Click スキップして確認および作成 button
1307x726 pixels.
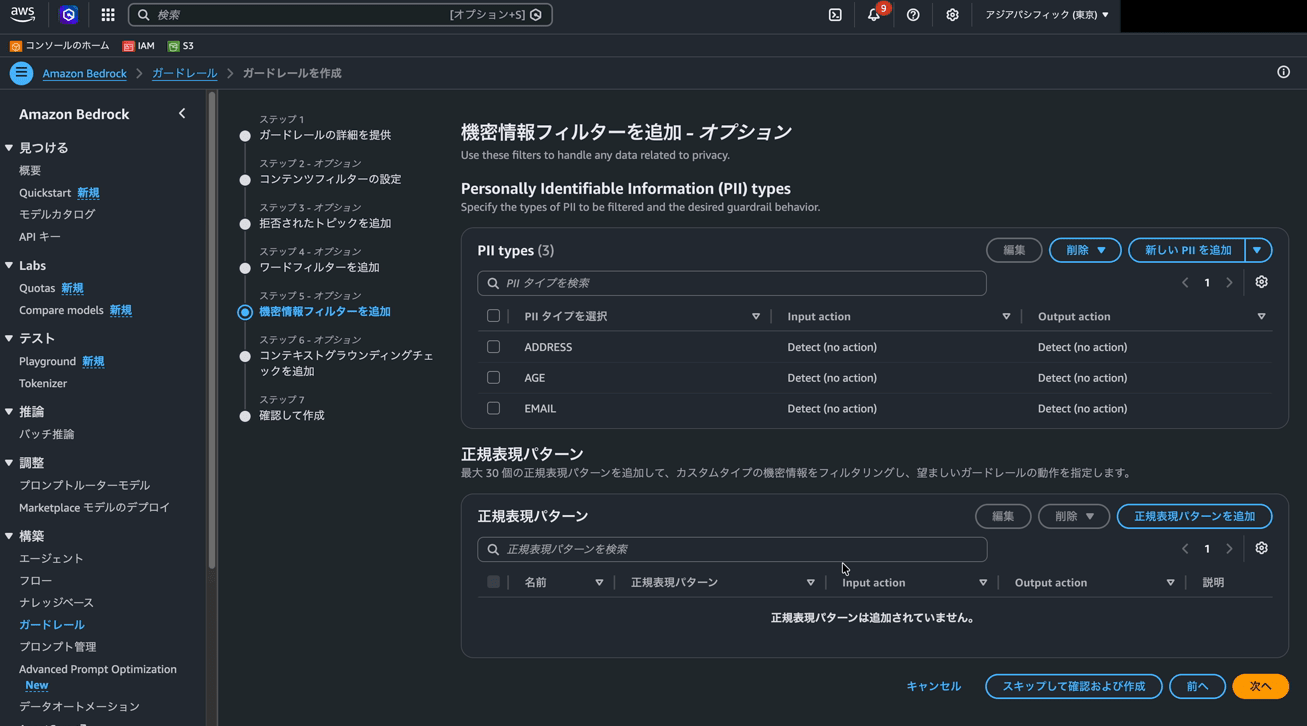(1073, 686)
